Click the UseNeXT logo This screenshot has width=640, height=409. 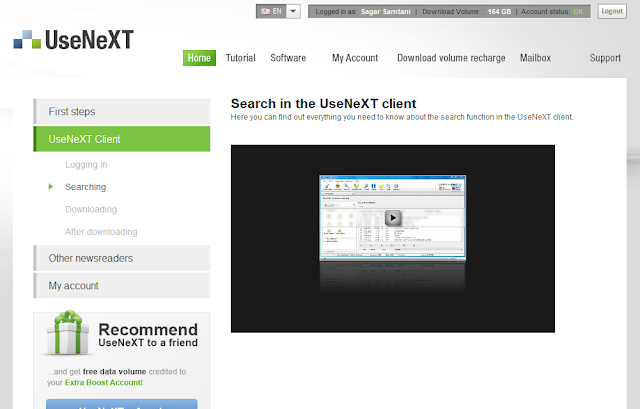pyautogui.click(x=73, y=40)
